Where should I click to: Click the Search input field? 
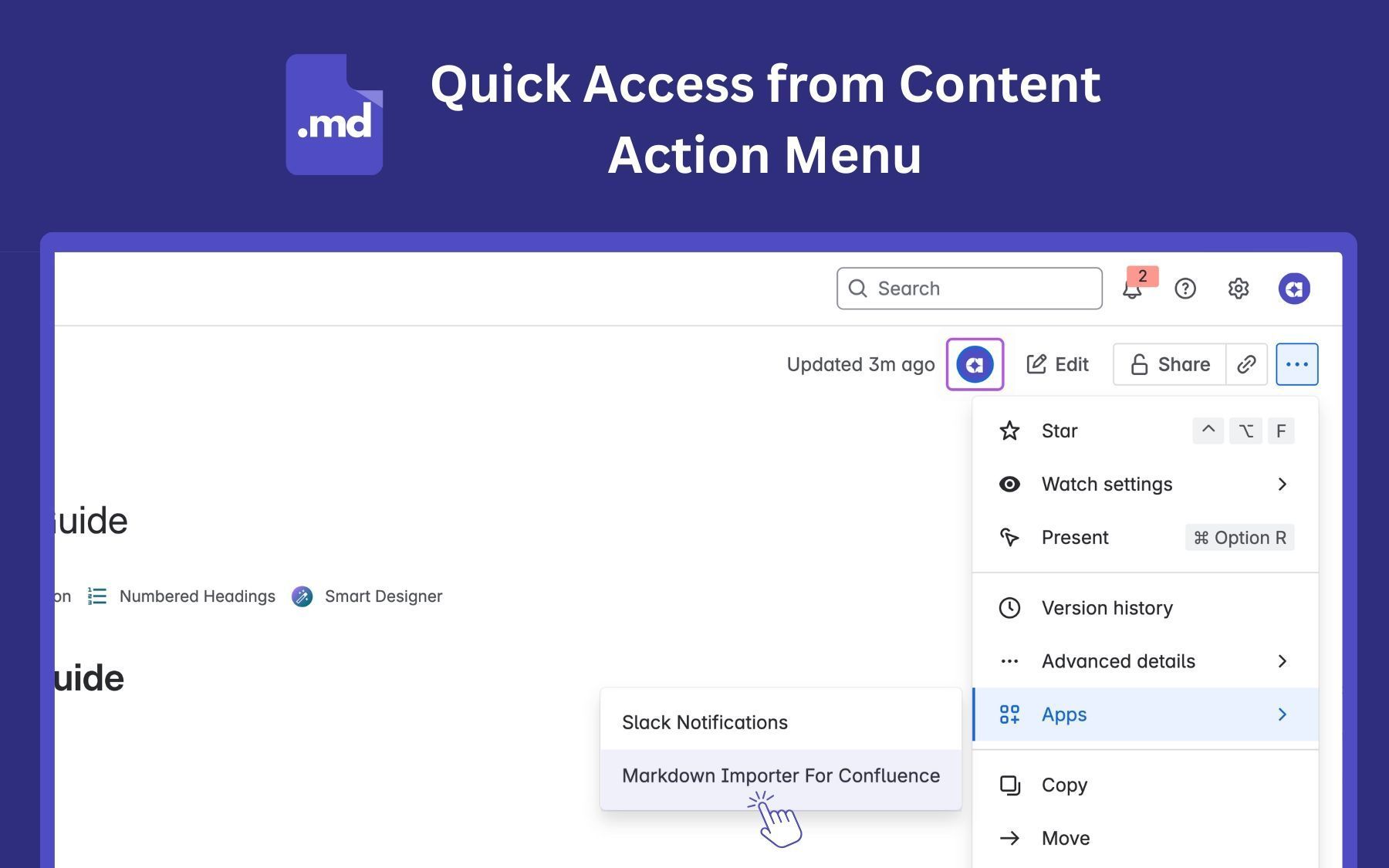point(969,289)
